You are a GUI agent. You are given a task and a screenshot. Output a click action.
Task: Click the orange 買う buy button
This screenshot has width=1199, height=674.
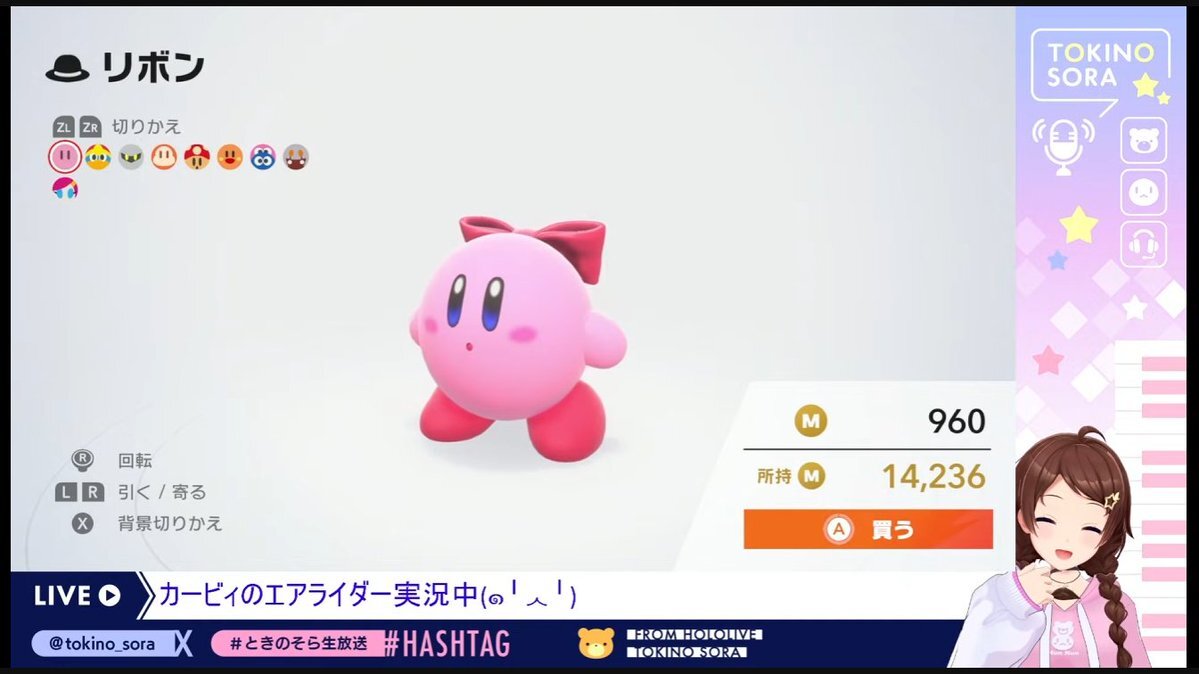coord(868,529)
